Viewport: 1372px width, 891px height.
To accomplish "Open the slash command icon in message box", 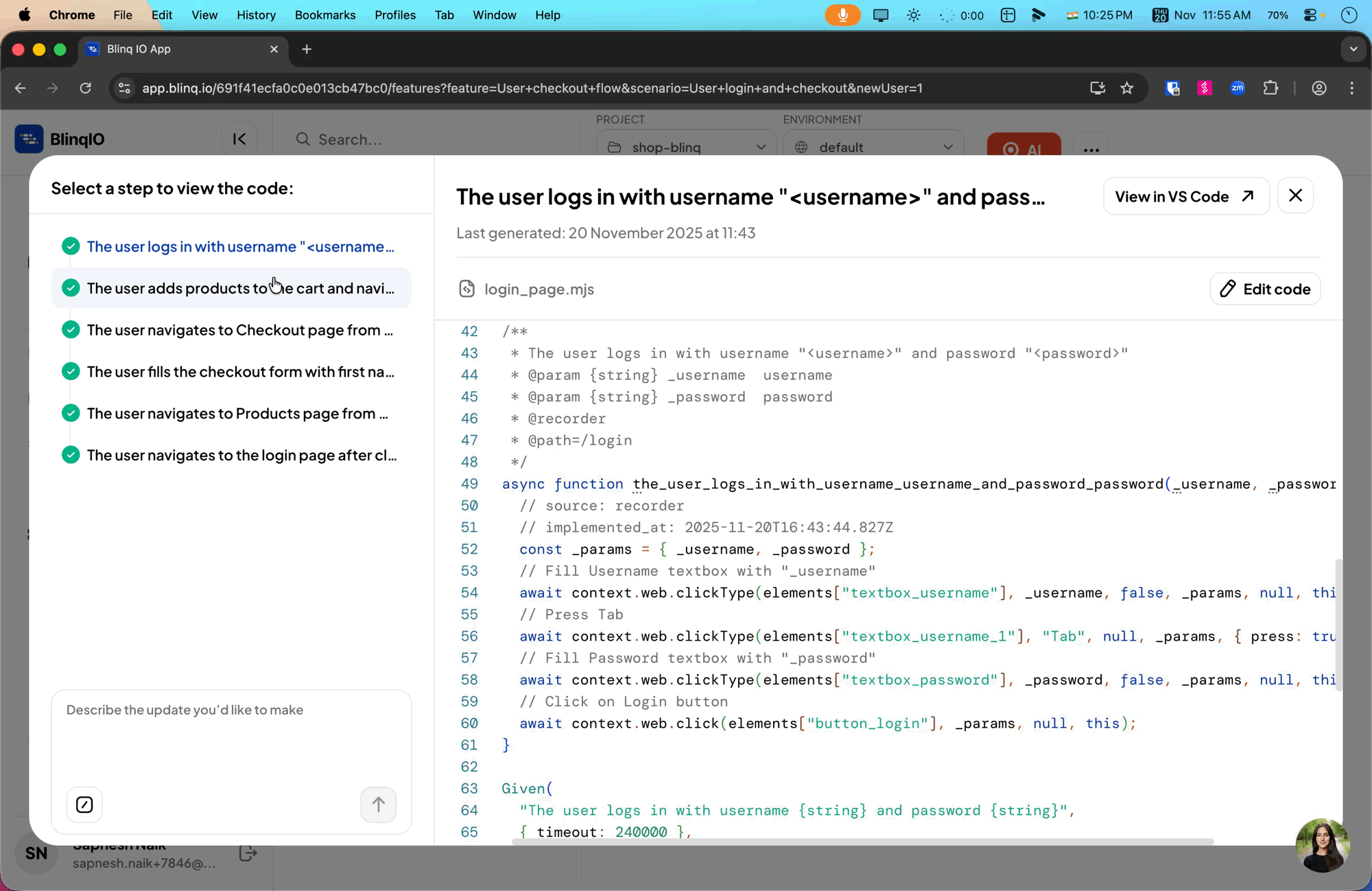I will (84, 805).
